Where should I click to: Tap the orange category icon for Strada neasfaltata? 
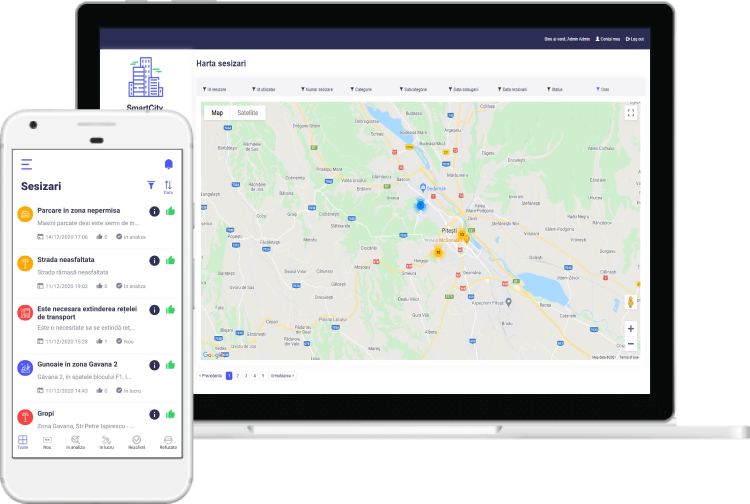coord(25,263)
